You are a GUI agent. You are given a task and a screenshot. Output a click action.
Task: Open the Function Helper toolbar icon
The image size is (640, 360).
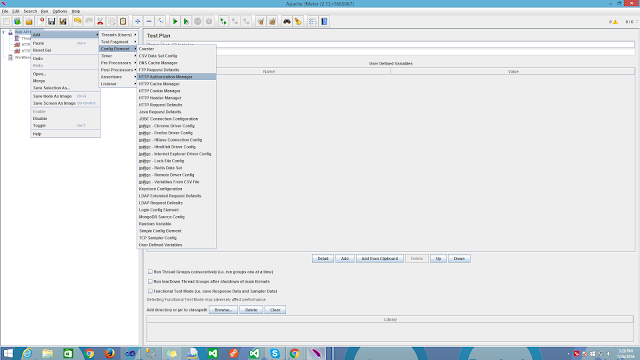pyautogui.click(x=313, y=21)
